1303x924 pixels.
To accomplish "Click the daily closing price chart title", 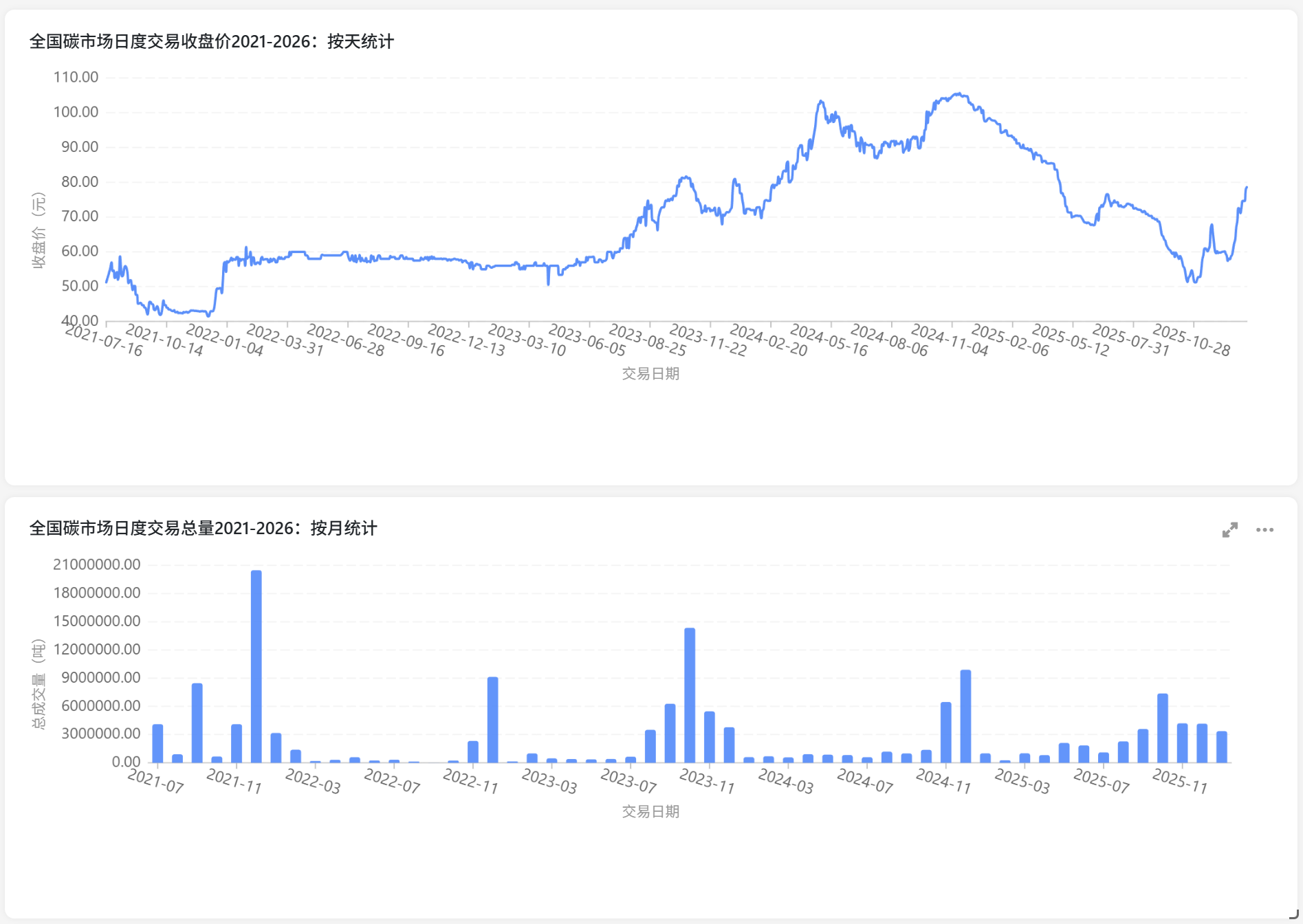I will (x=212, y=42).
